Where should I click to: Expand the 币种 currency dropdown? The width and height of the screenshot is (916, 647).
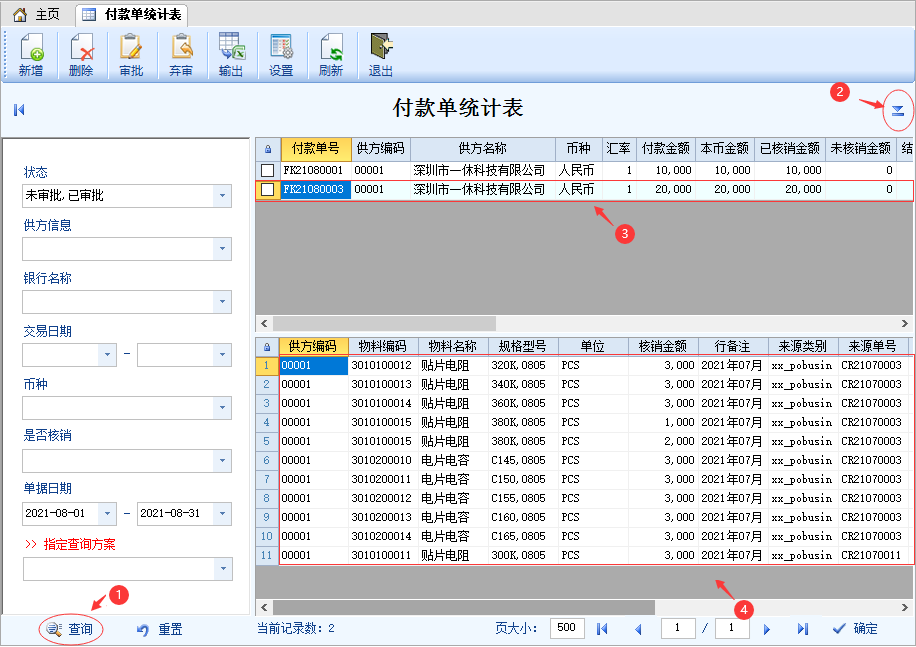(222, 408)
